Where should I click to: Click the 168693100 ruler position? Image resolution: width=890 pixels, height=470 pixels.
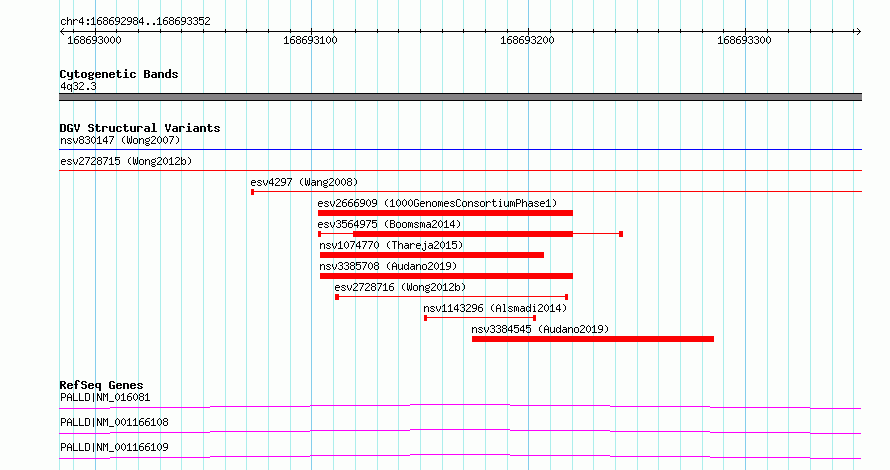pyautogui.click(x=310, y=40)
